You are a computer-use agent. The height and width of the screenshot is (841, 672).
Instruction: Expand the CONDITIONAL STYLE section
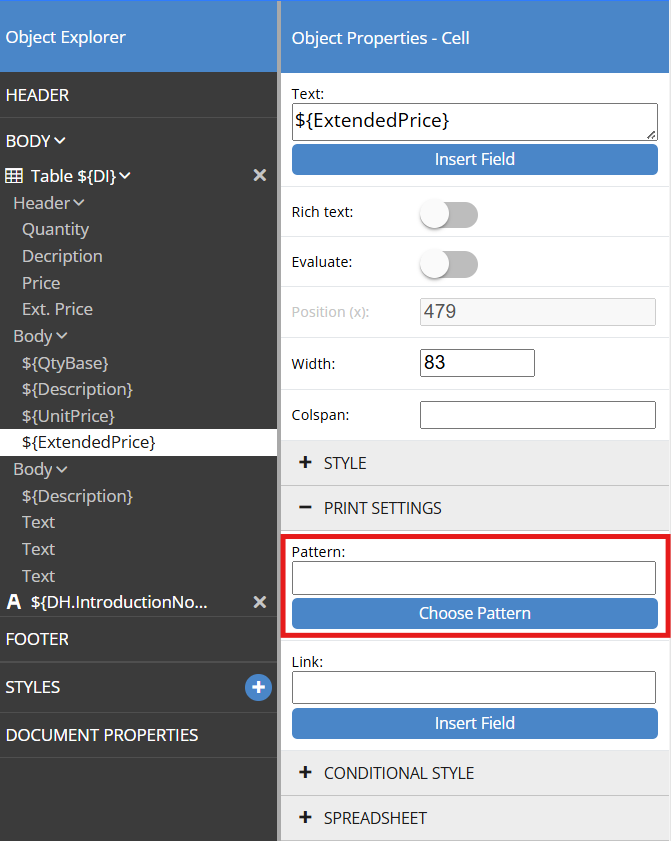pos(306,773)
